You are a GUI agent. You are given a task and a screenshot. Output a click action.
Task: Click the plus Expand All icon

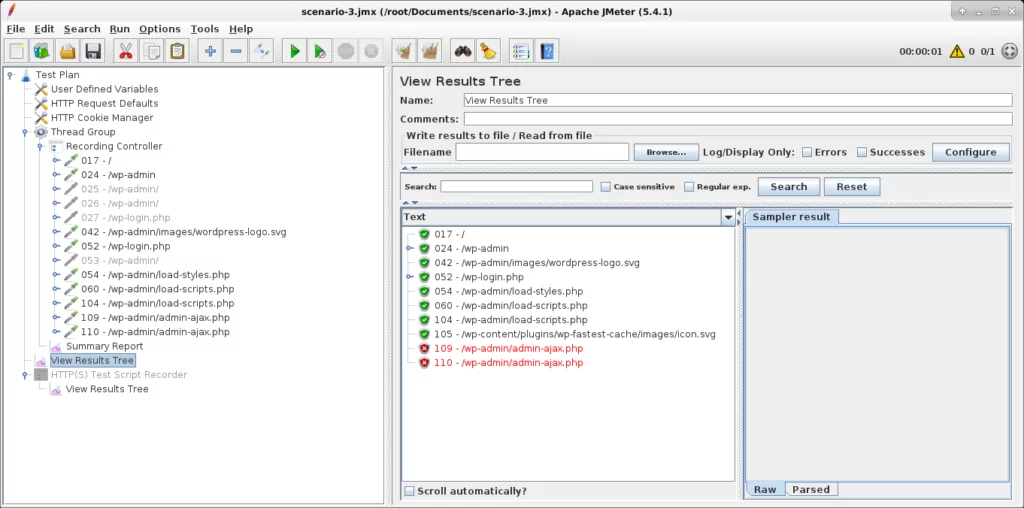[x=210, y=51]
